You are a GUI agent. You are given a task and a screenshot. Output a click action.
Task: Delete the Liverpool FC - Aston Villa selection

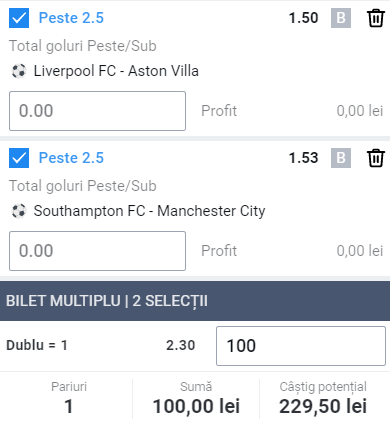[376, 18]
